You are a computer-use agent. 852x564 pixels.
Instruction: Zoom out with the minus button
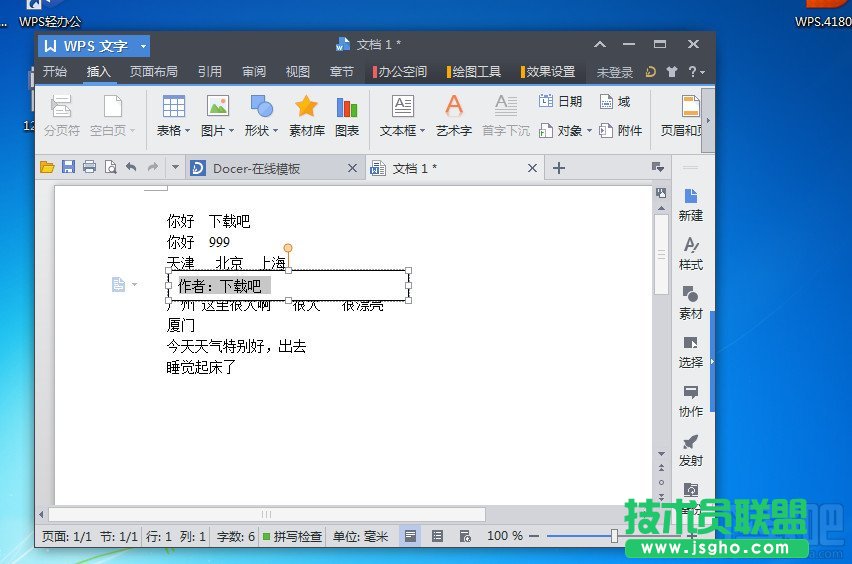tap(534, 536)
